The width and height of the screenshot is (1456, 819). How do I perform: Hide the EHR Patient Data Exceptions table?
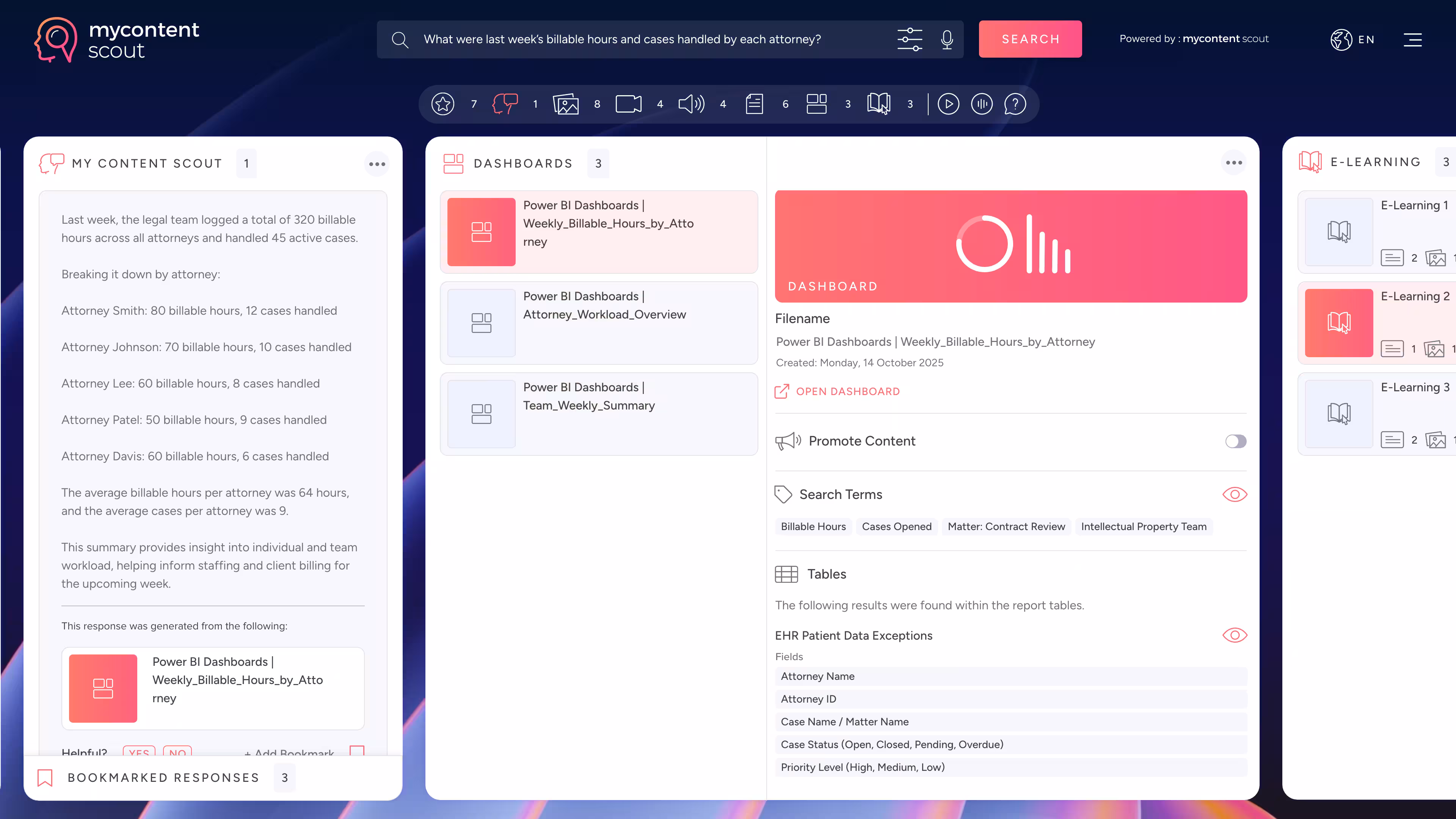(1235, 635)
